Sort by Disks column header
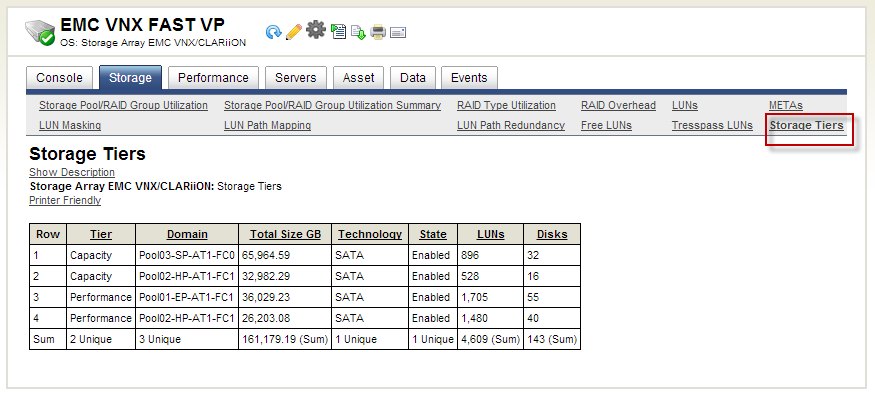This screenshot has width=875, height=403. (x=552, y=234)
